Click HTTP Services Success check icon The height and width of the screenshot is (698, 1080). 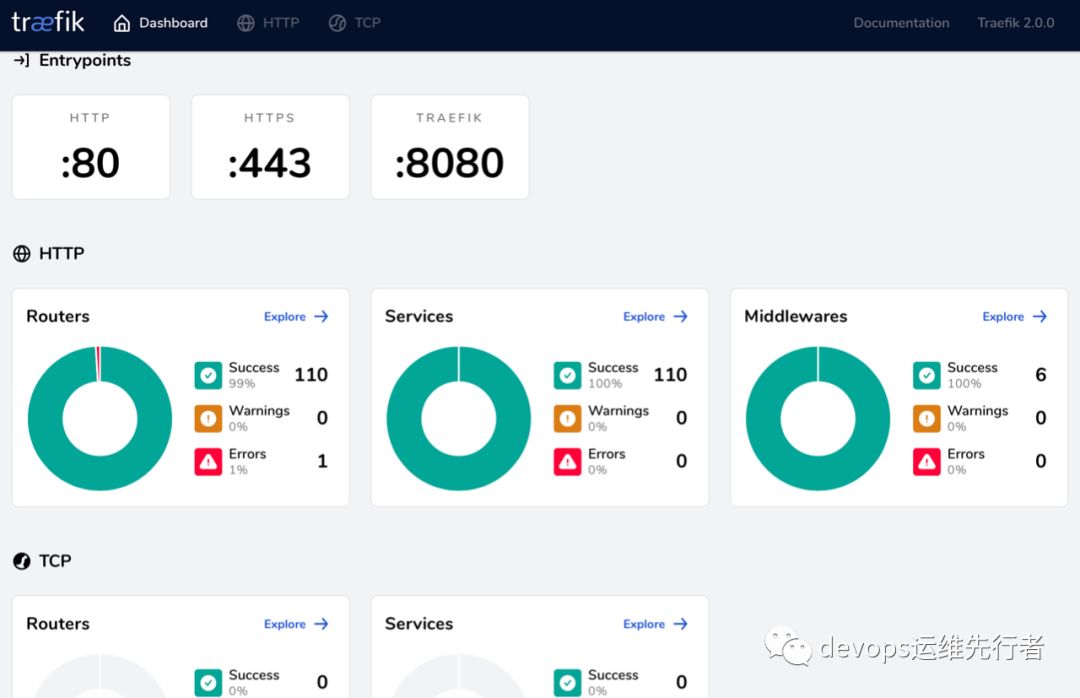pyautogui.click(x=568, y=376)
